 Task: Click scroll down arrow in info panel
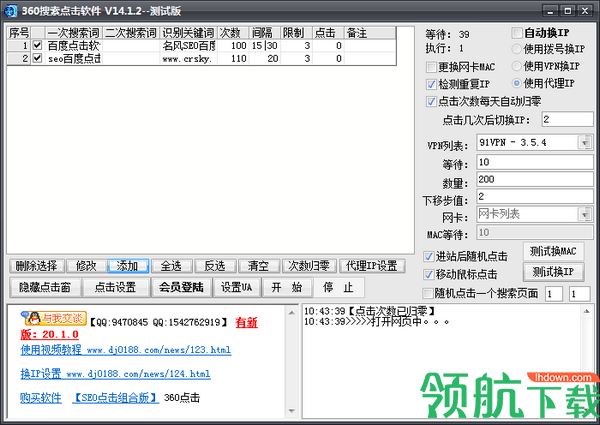tap(292, 411)
